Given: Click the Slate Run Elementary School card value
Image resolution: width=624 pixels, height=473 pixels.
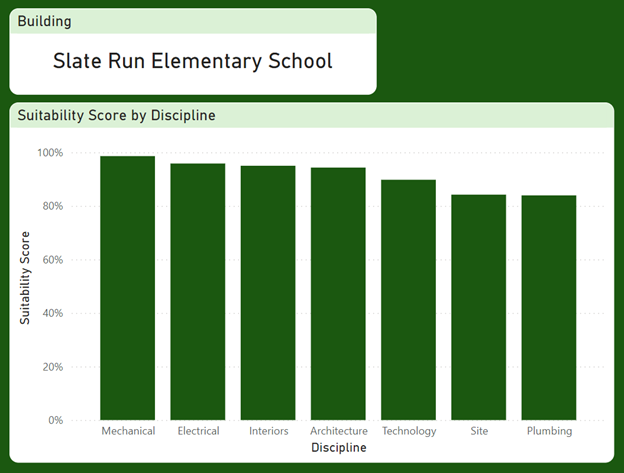Looking at the screenshot, I should [x=193, y=61].
